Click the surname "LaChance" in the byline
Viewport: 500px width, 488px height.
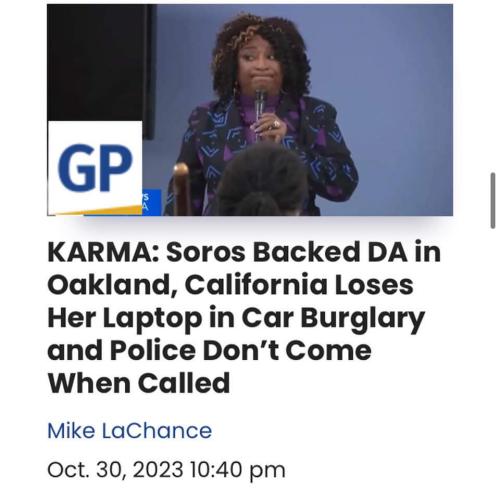coord(157,431)
